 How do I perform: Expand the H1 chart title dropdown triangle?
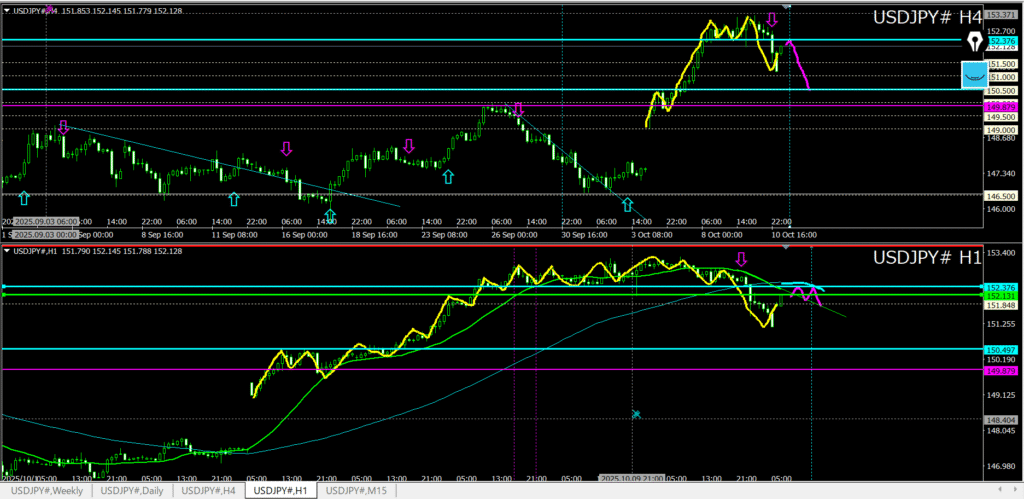6,250
